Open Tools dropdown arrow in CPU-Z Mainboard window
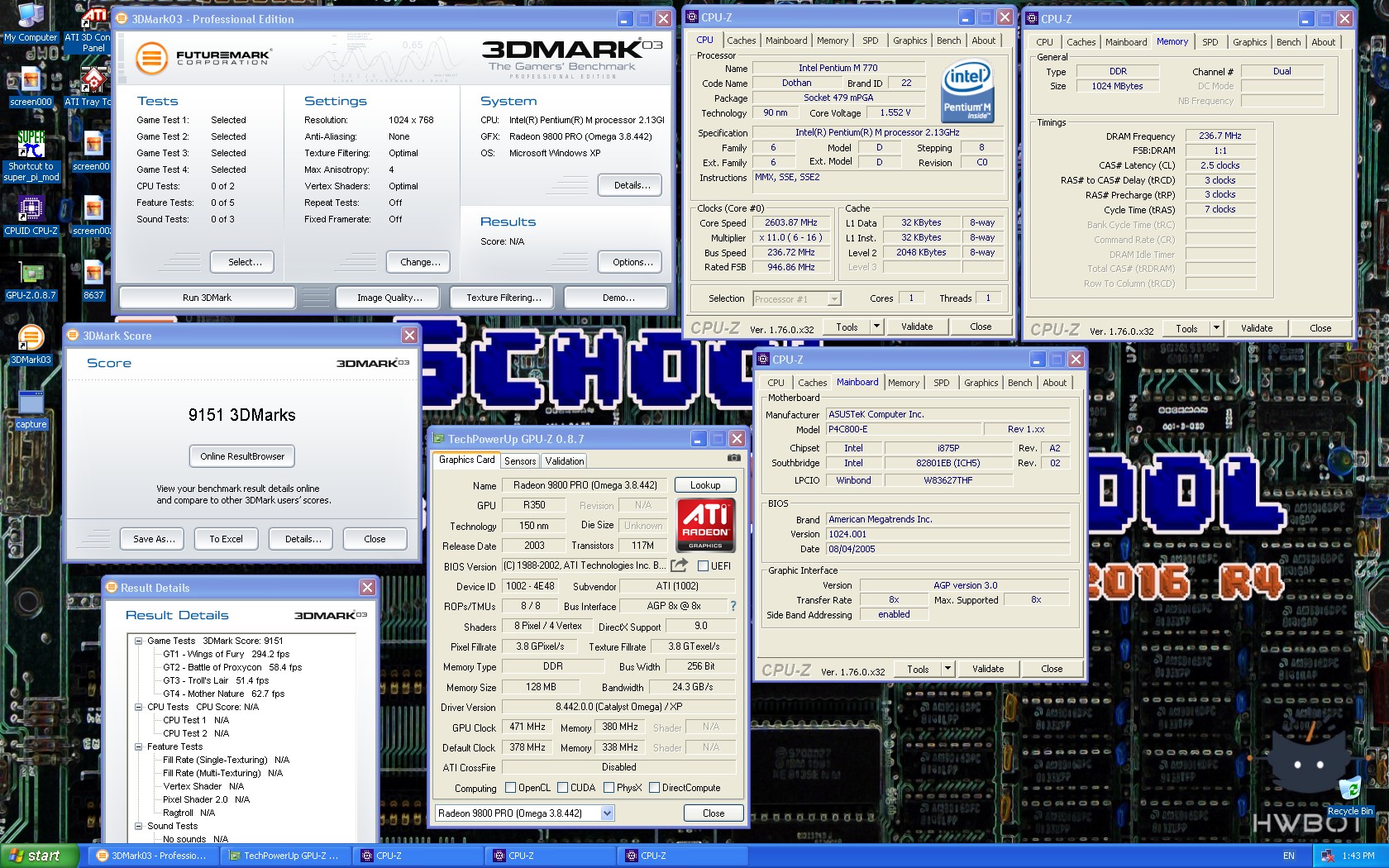Image resolution: width=1389 pixels, height=868 pixels. coord(947,669)
